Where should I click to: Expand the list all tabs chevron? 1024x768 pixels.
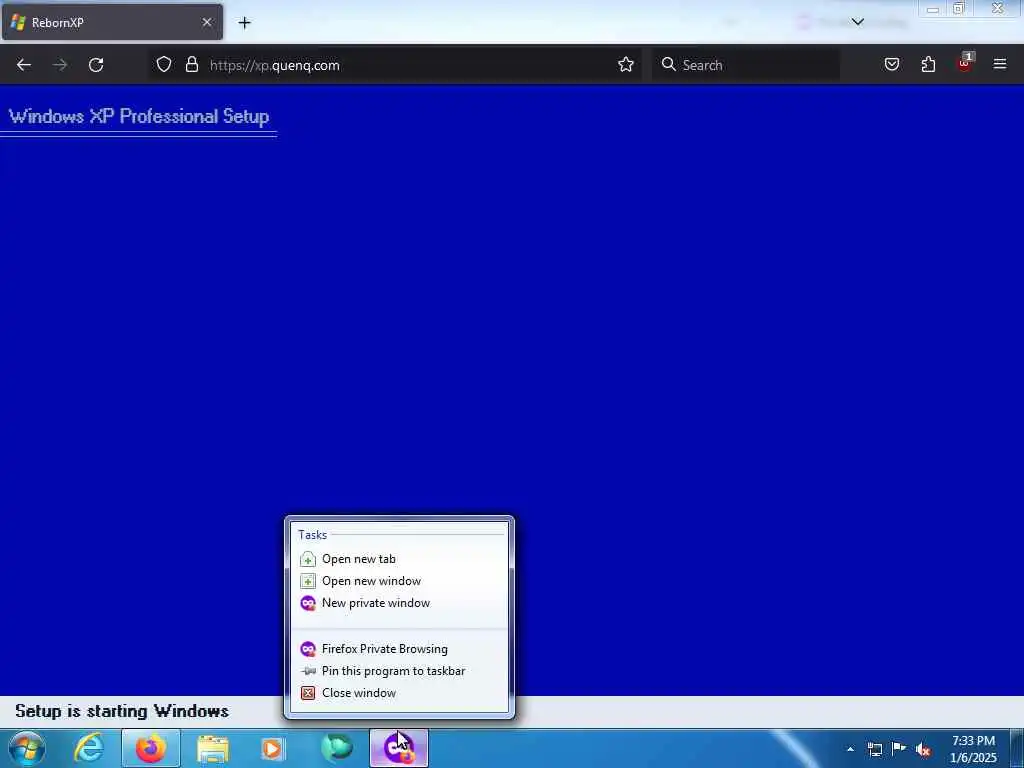[x=857, y=22]
